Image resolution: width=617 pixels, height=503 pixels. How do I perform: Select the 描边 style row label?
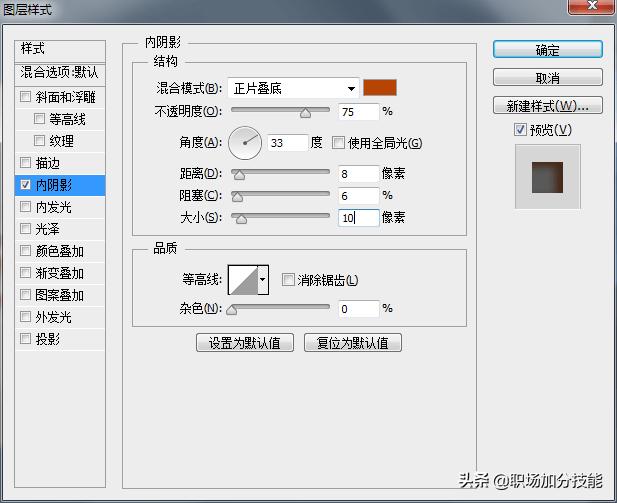pyautogui.click(x=48, y=163)
